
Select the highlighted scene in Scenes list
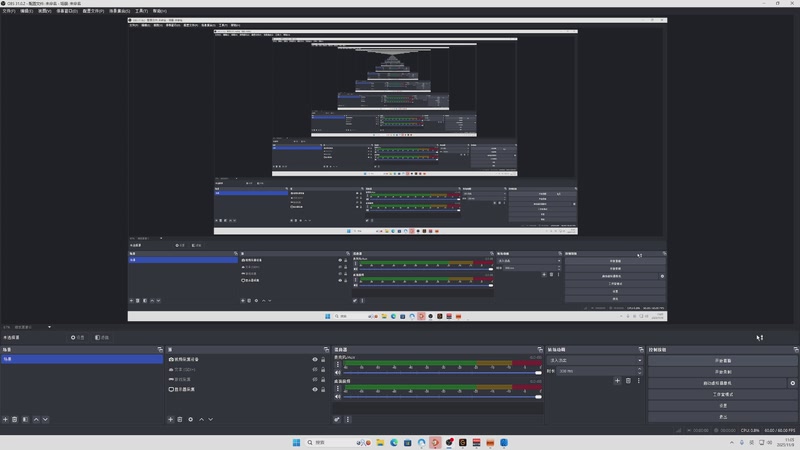[82, 359]
